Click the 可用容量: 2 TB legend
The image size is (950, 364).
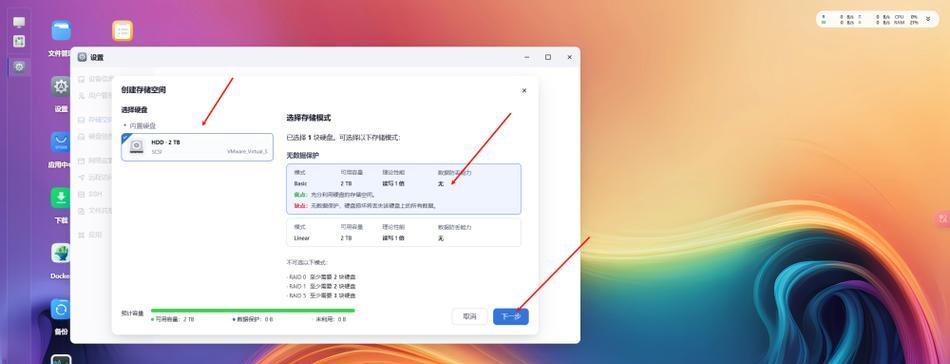(x=173, y=319)
